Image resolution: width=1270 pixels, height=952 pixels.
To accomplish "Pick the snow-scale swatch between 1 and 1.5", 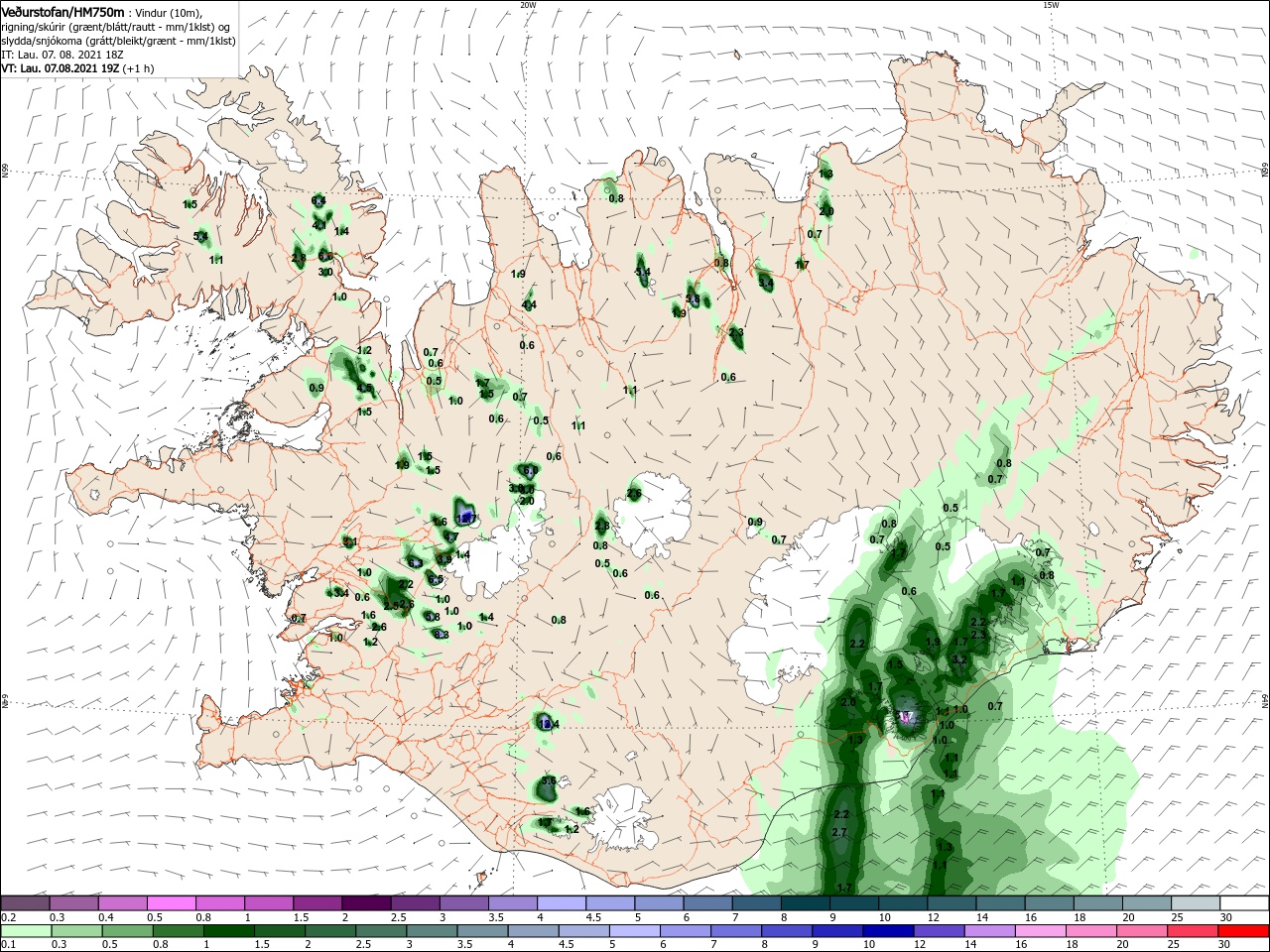I will click(269, 902).
